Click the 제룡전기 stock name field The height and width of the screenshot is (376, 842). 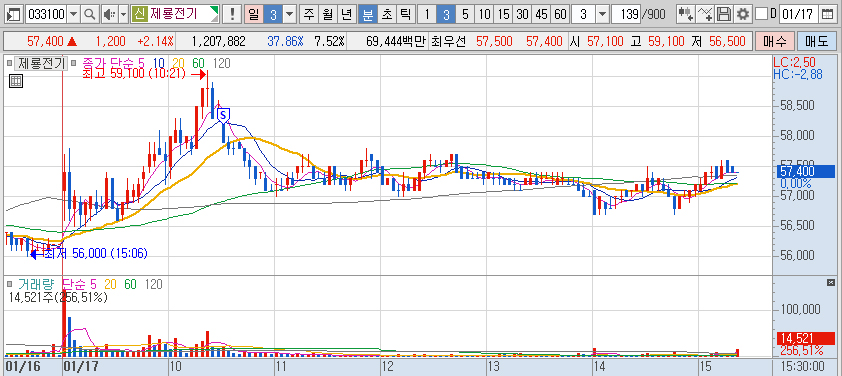pyautogui.click(x=176, y=15)
